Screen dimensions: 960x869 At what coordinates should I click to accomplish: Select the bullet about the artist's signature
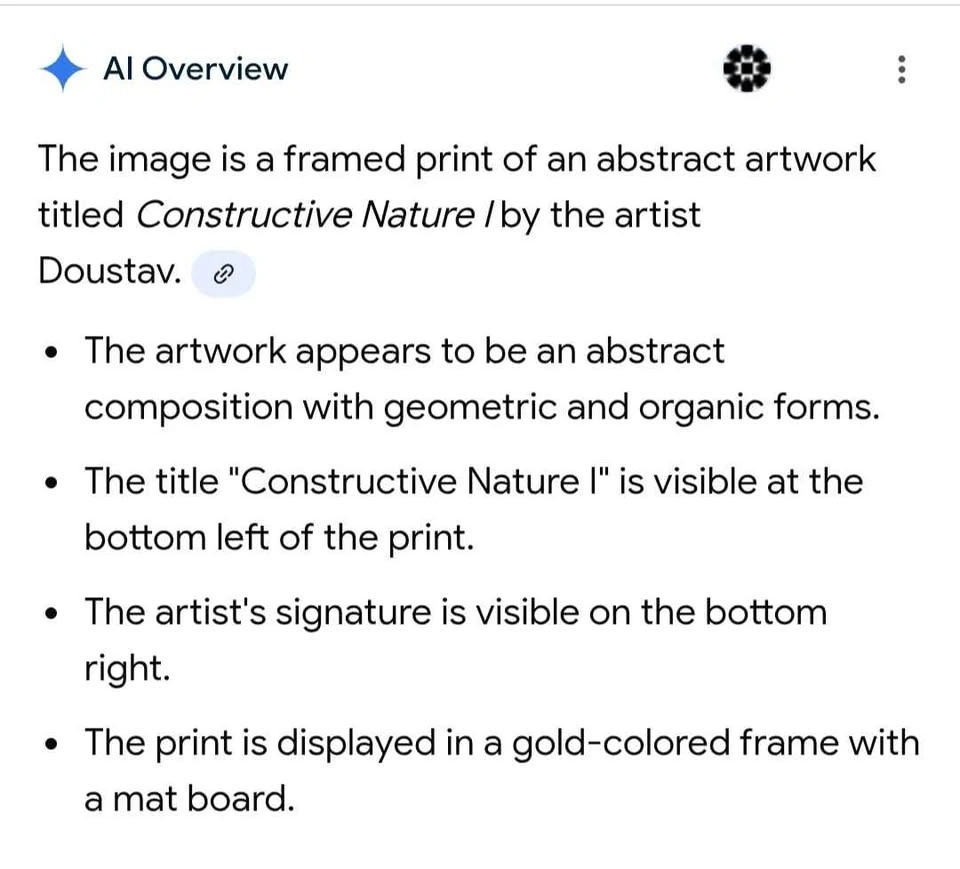[455, 611]
